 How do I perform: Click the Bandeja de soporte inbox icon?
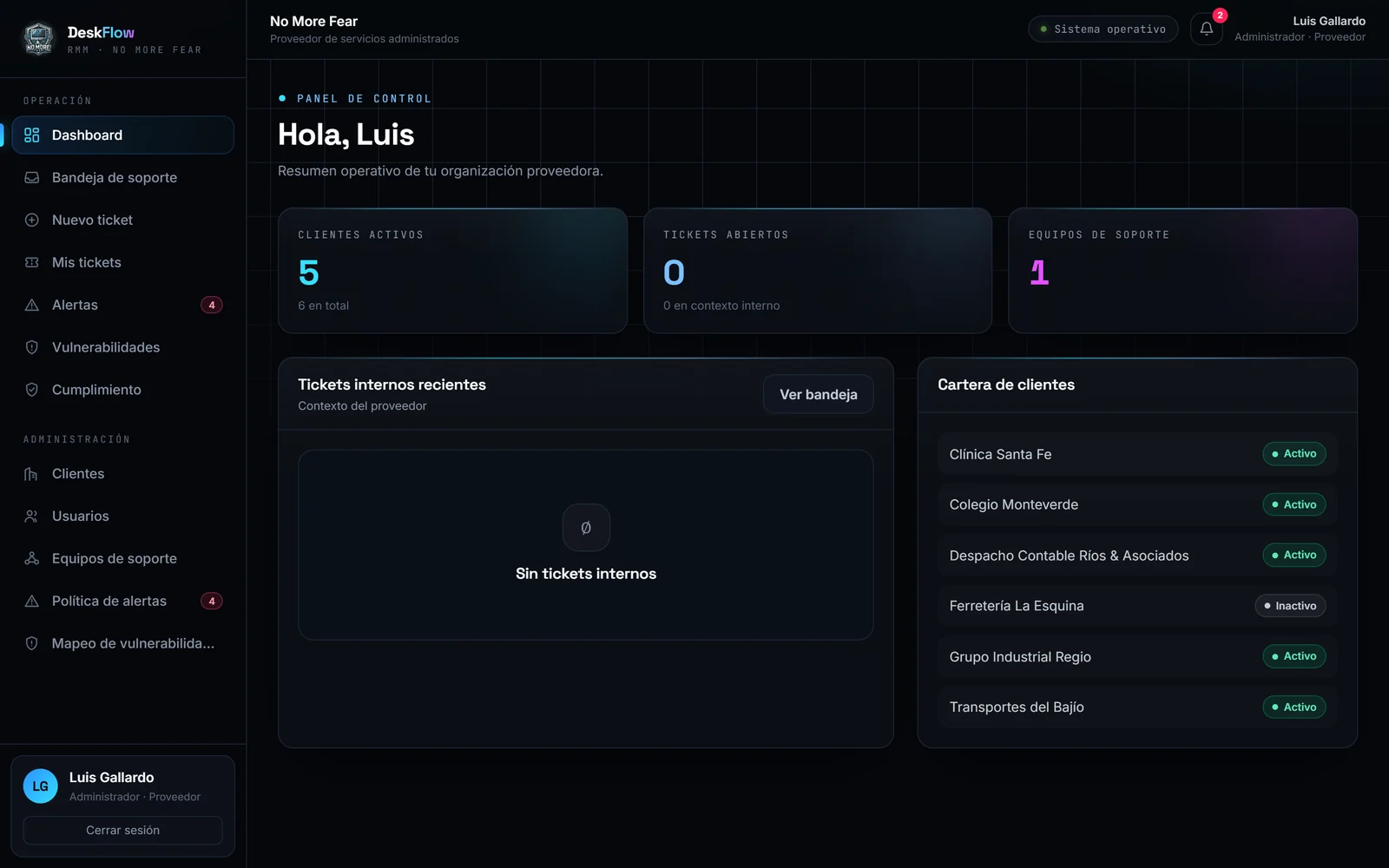point(32,177)
